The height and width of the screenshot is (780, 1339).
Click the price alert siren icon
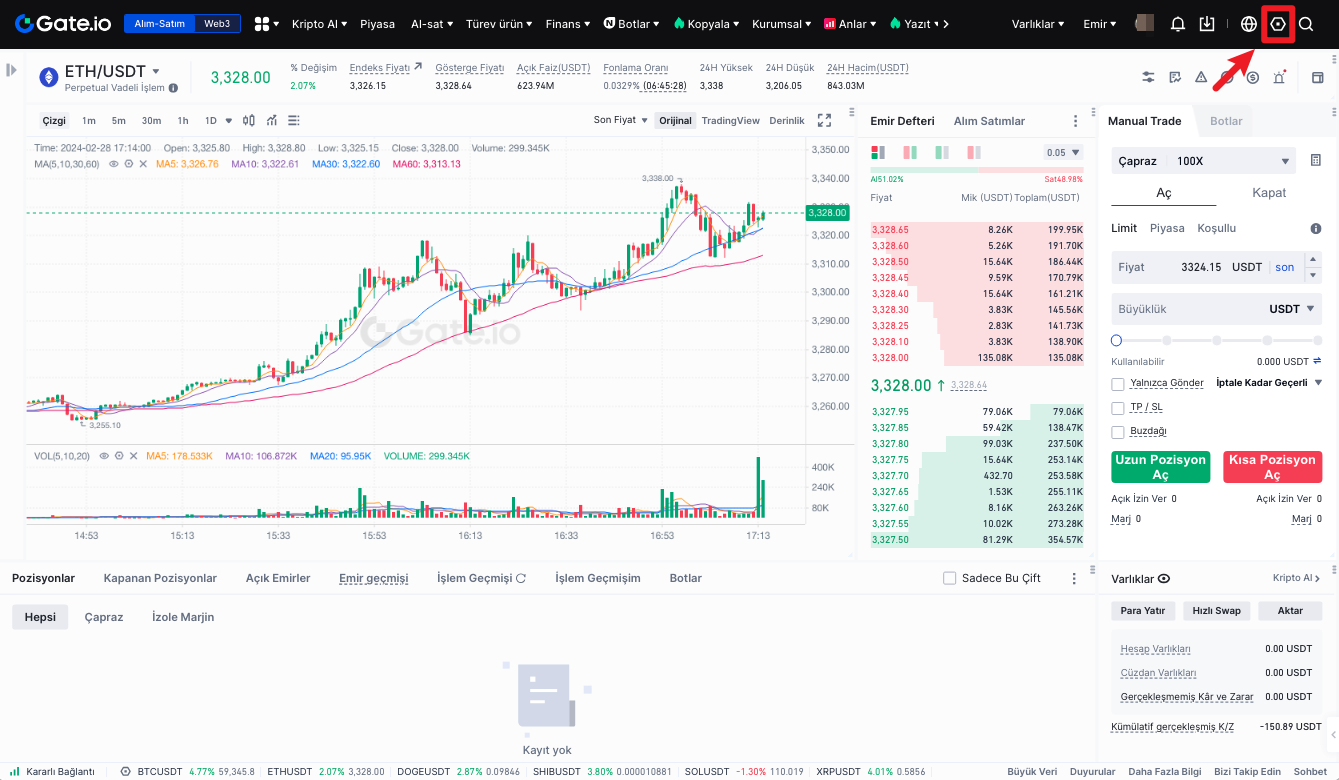click(x=1278, y=77)
